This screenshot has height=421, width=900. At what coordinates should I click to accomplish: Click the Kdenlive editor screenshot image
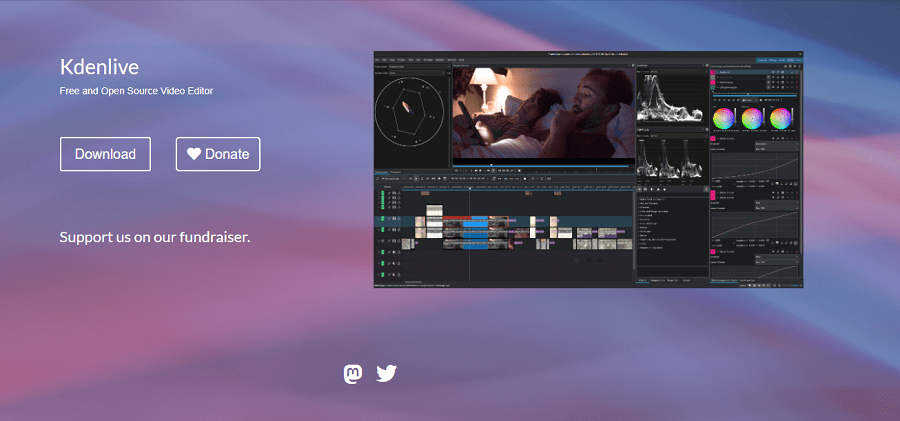coord(588,169)
